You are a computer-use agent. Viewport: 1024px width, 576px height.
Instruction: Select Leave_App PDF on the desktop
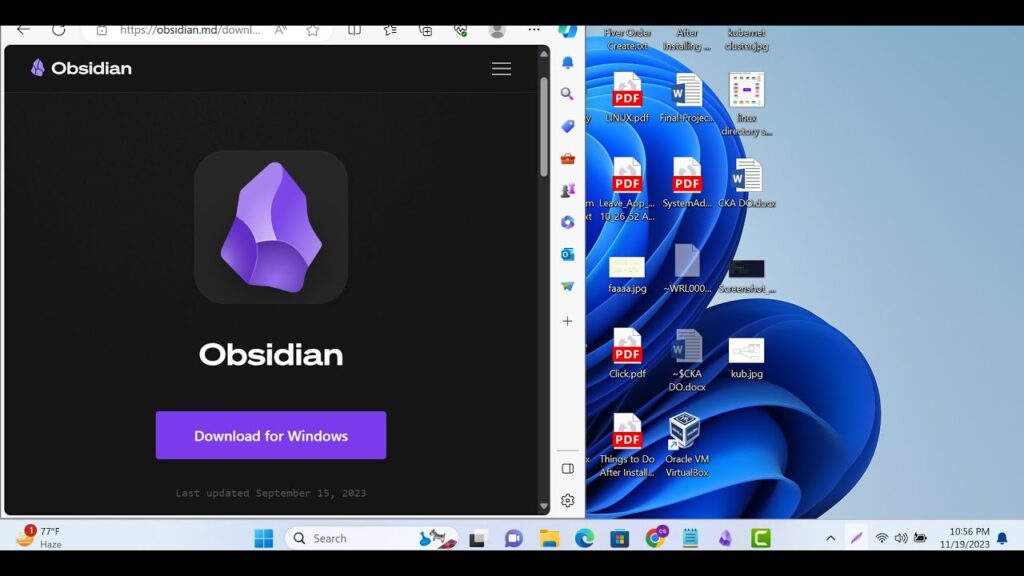tap(626, 189)
